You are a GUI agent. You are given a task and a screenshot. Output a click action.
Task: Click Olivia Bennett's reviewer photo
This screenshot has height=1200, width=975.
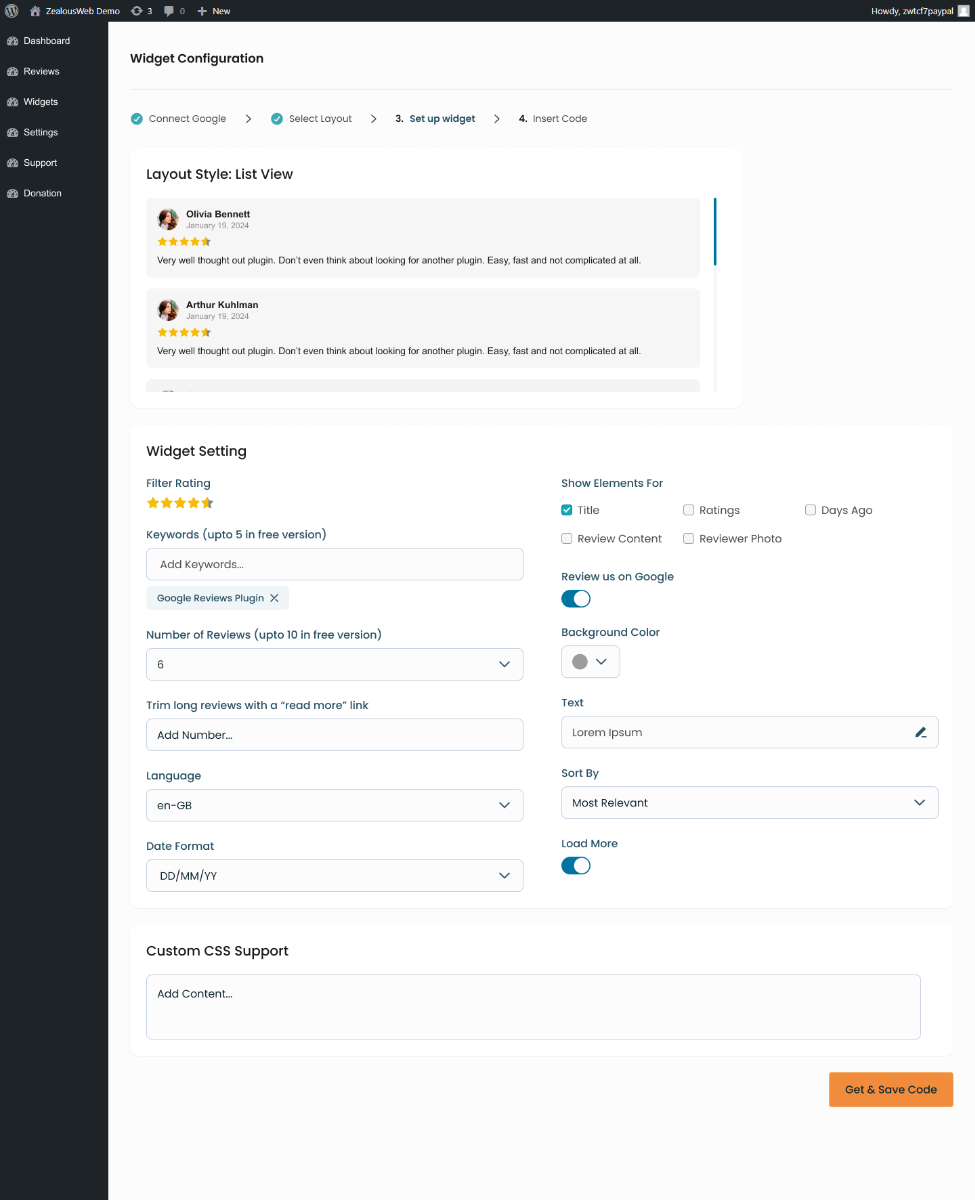click(168, 219)
